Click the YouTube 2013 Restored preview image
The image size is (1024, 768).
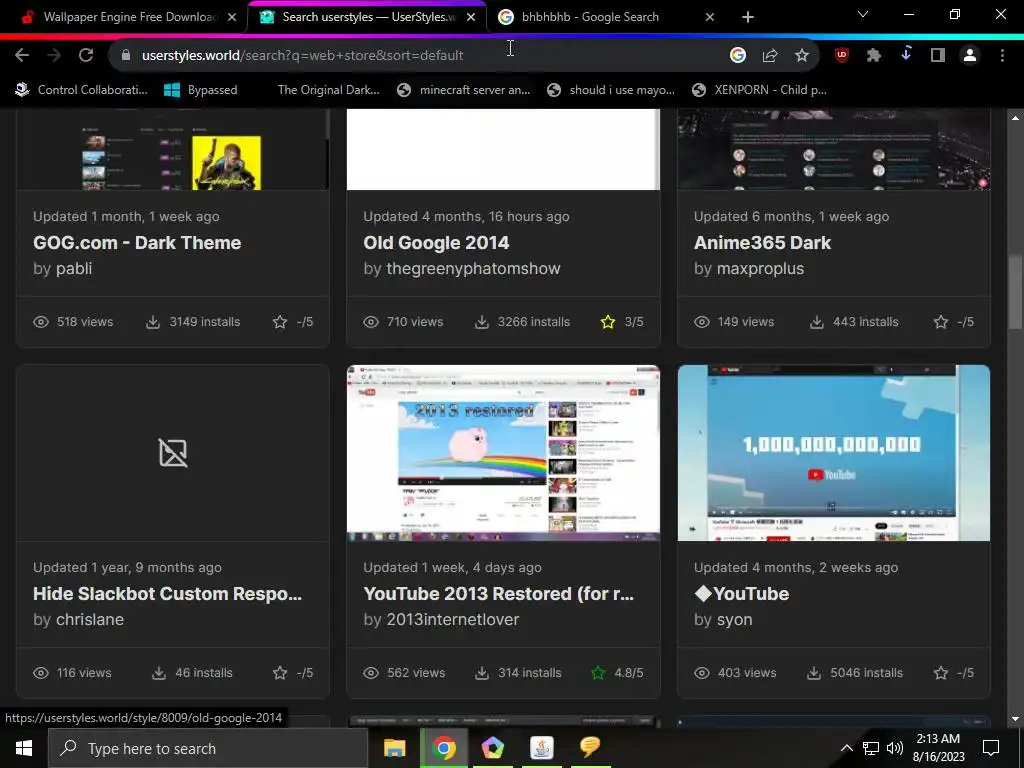click(x=503, y=453)
